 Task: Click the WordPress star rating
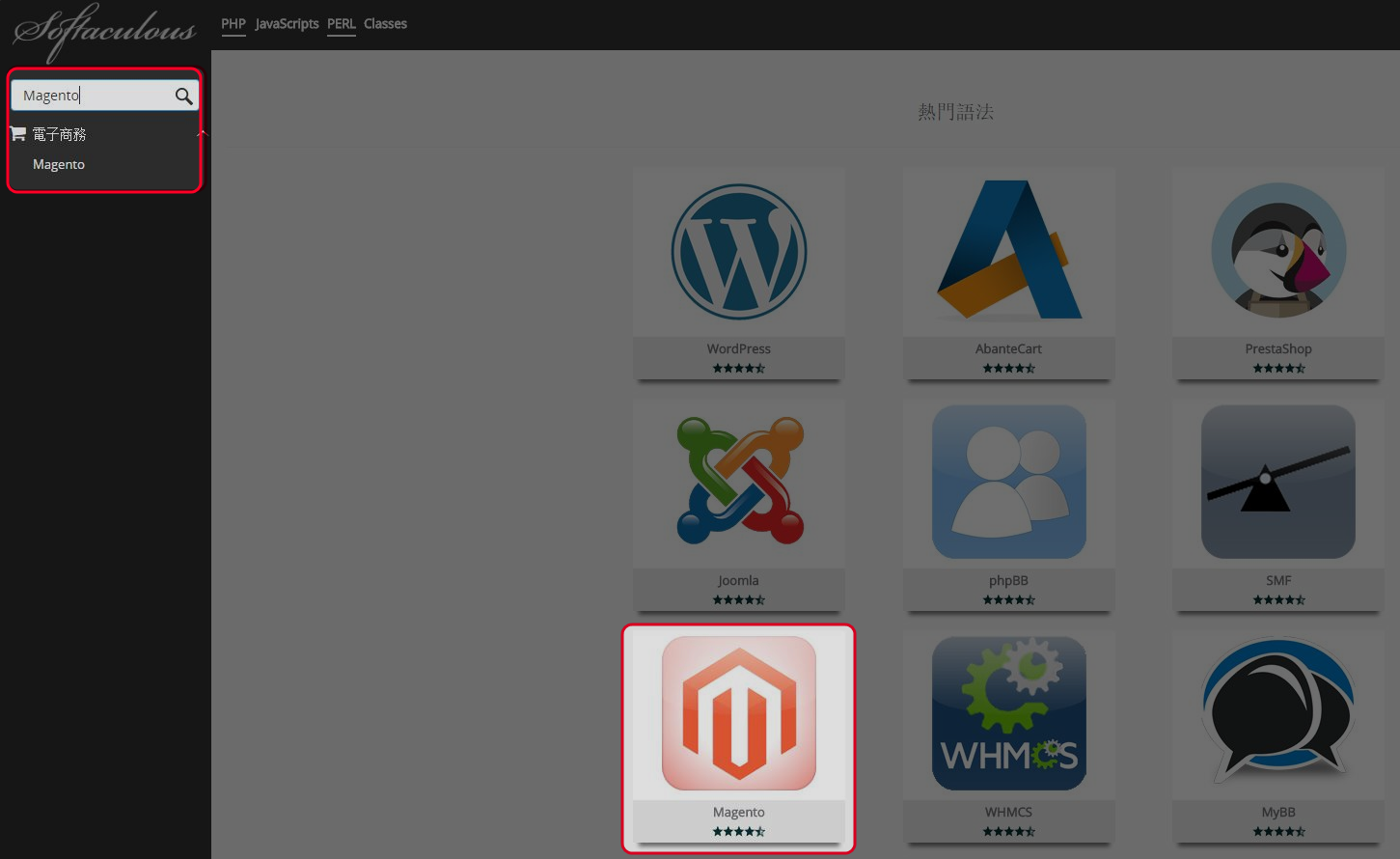[738, 368]
